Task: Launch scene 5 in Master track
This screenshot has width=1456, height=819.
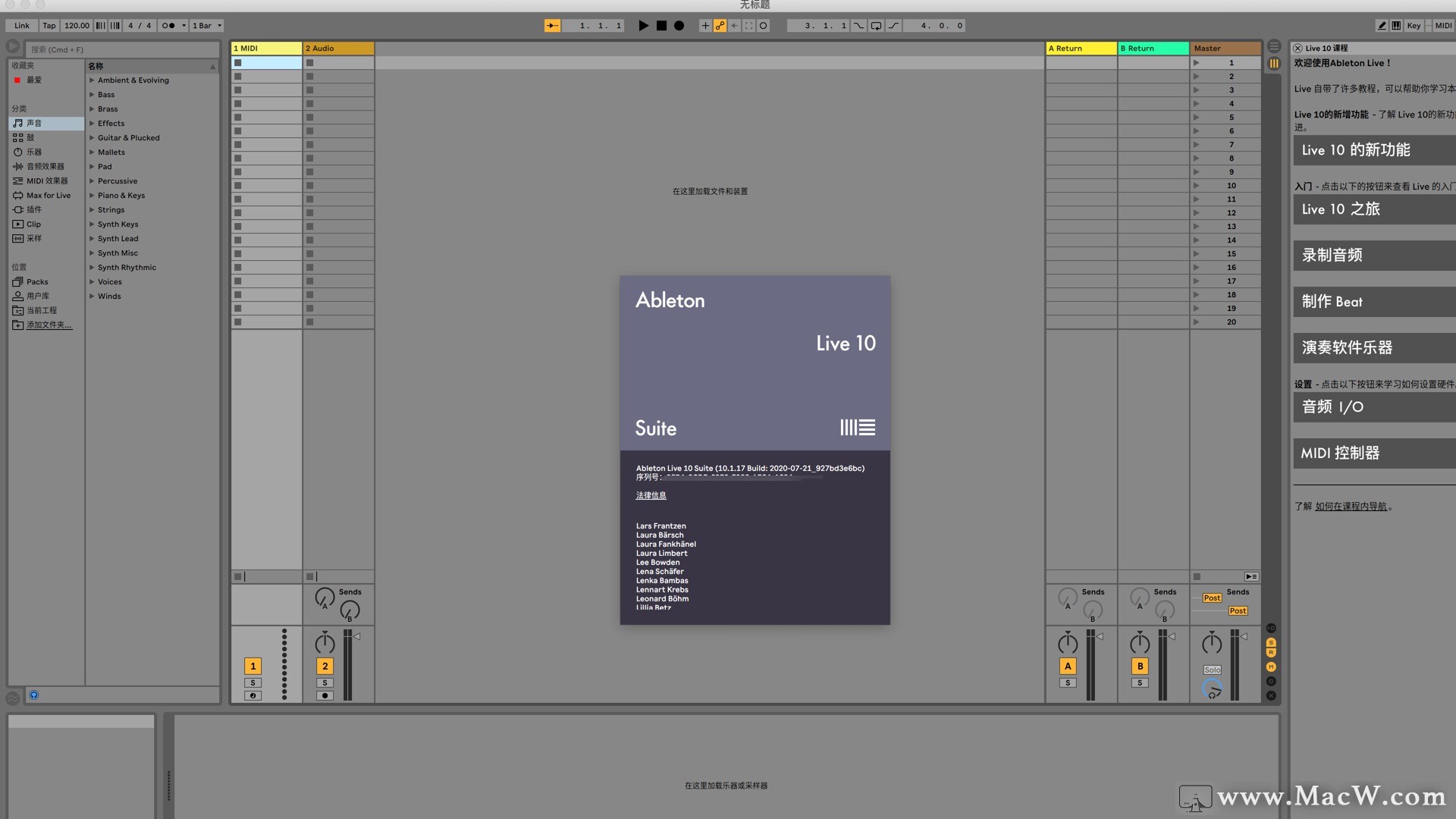Action: [x=1197, y=118]
